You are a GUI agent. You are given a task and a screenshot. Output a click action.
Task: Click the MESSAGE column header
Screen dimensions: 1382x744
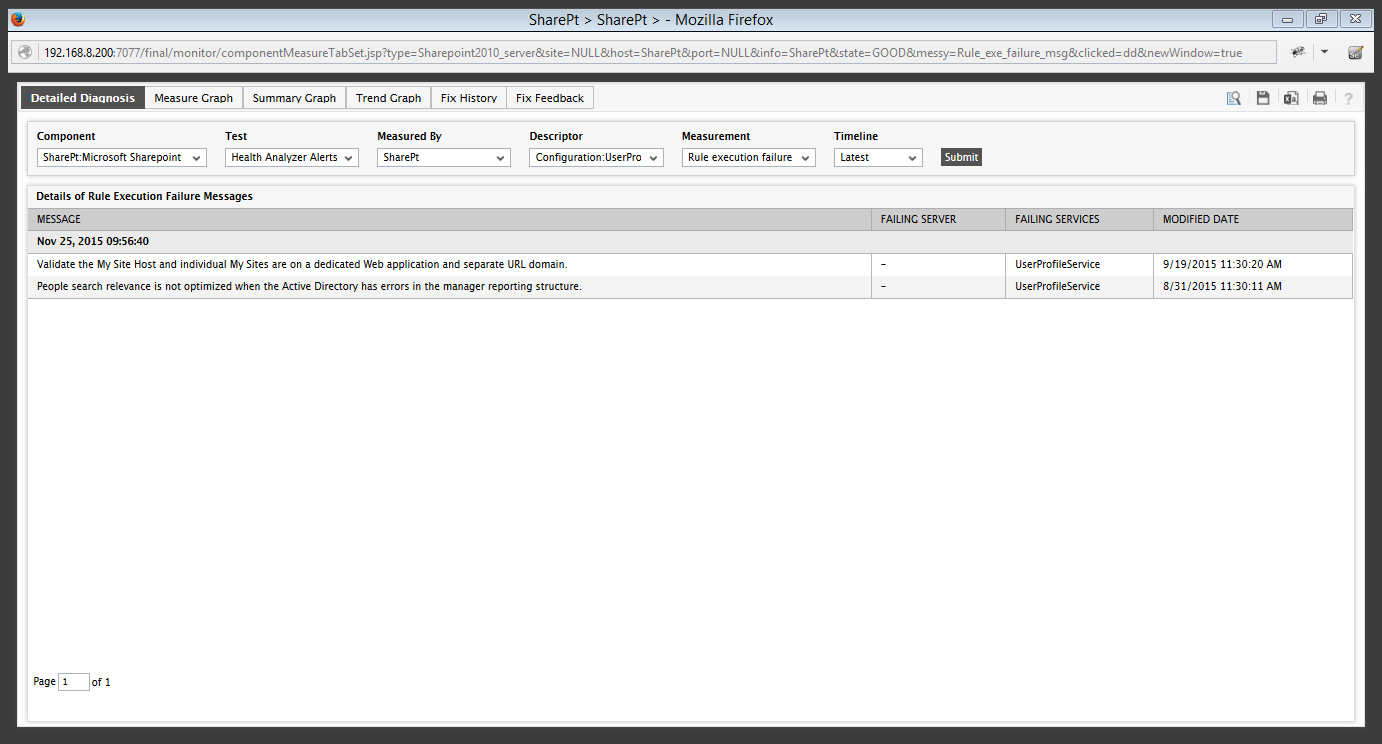pos(450,219)
